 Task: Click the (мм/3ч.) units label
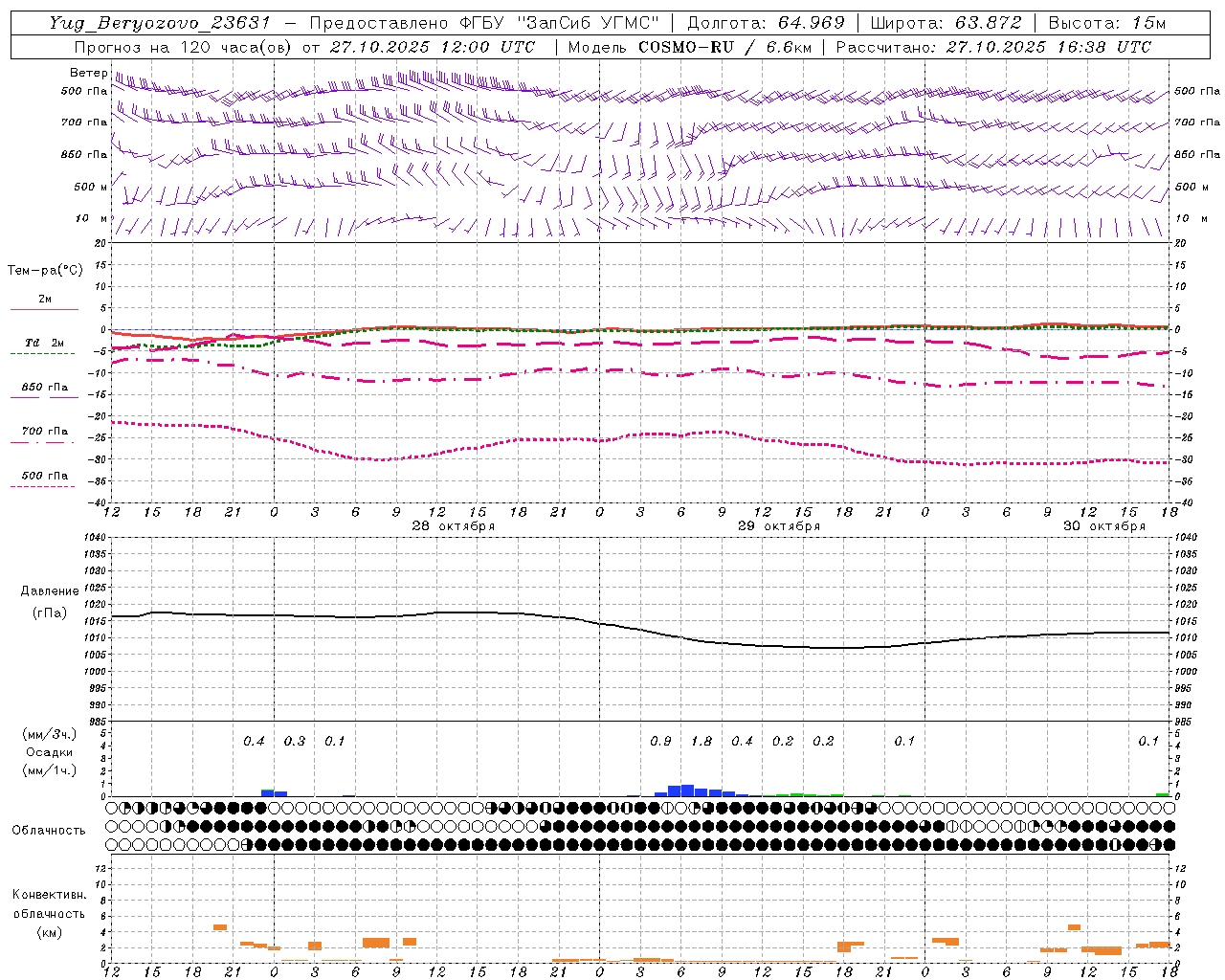tap(50, 734)
